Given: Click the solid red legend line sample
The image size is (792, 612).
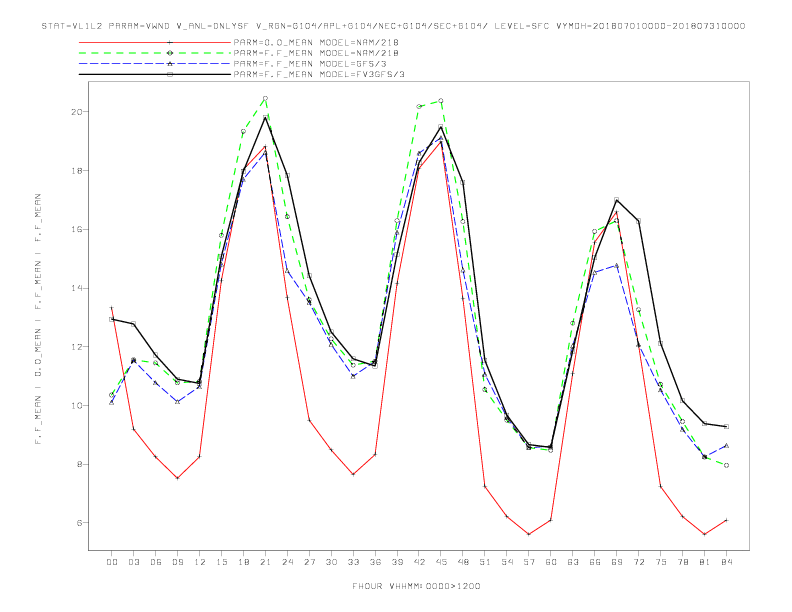Looking at the screenshot, I should point(155,42).
